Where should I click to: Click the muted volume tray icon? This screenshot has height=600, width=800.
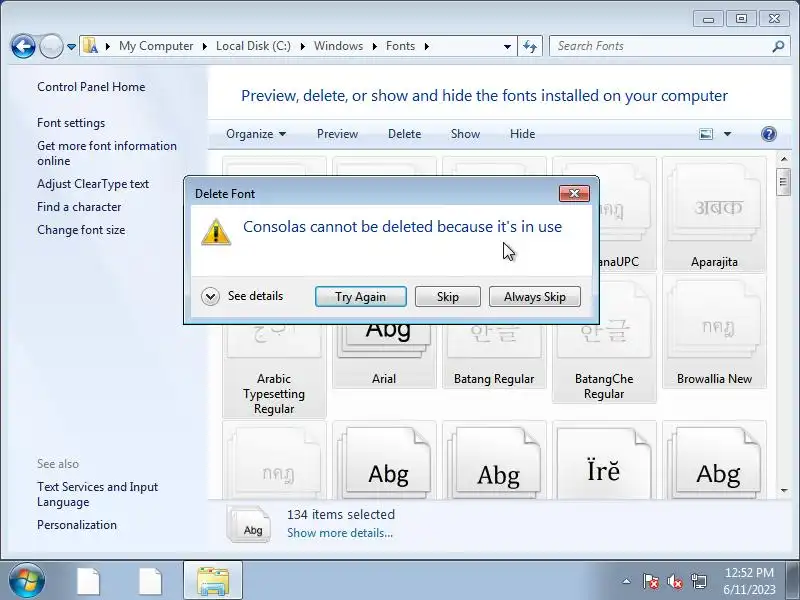[674, 581]
